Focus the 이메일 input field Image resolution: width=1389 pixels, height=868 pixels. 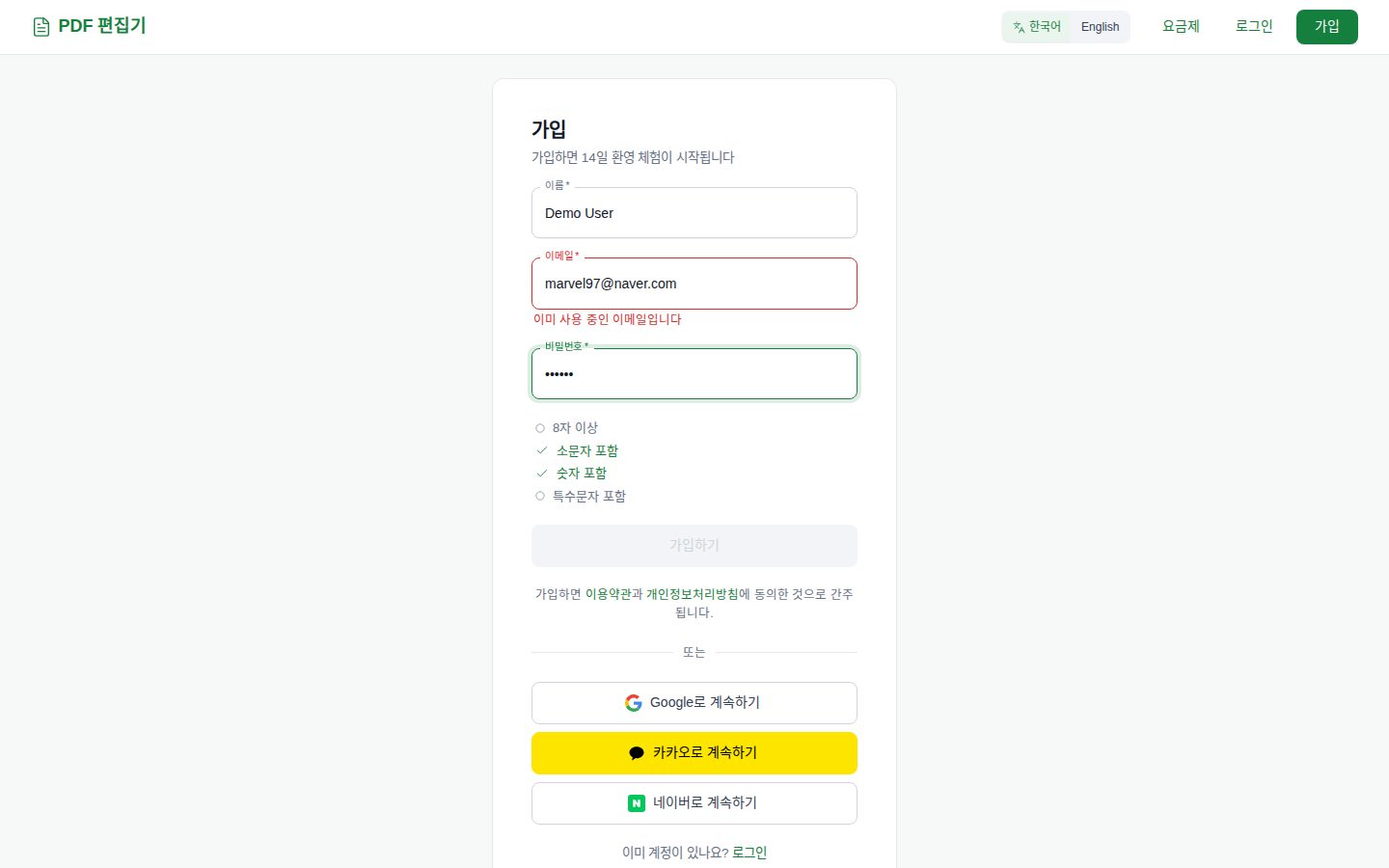pos(694,284)
